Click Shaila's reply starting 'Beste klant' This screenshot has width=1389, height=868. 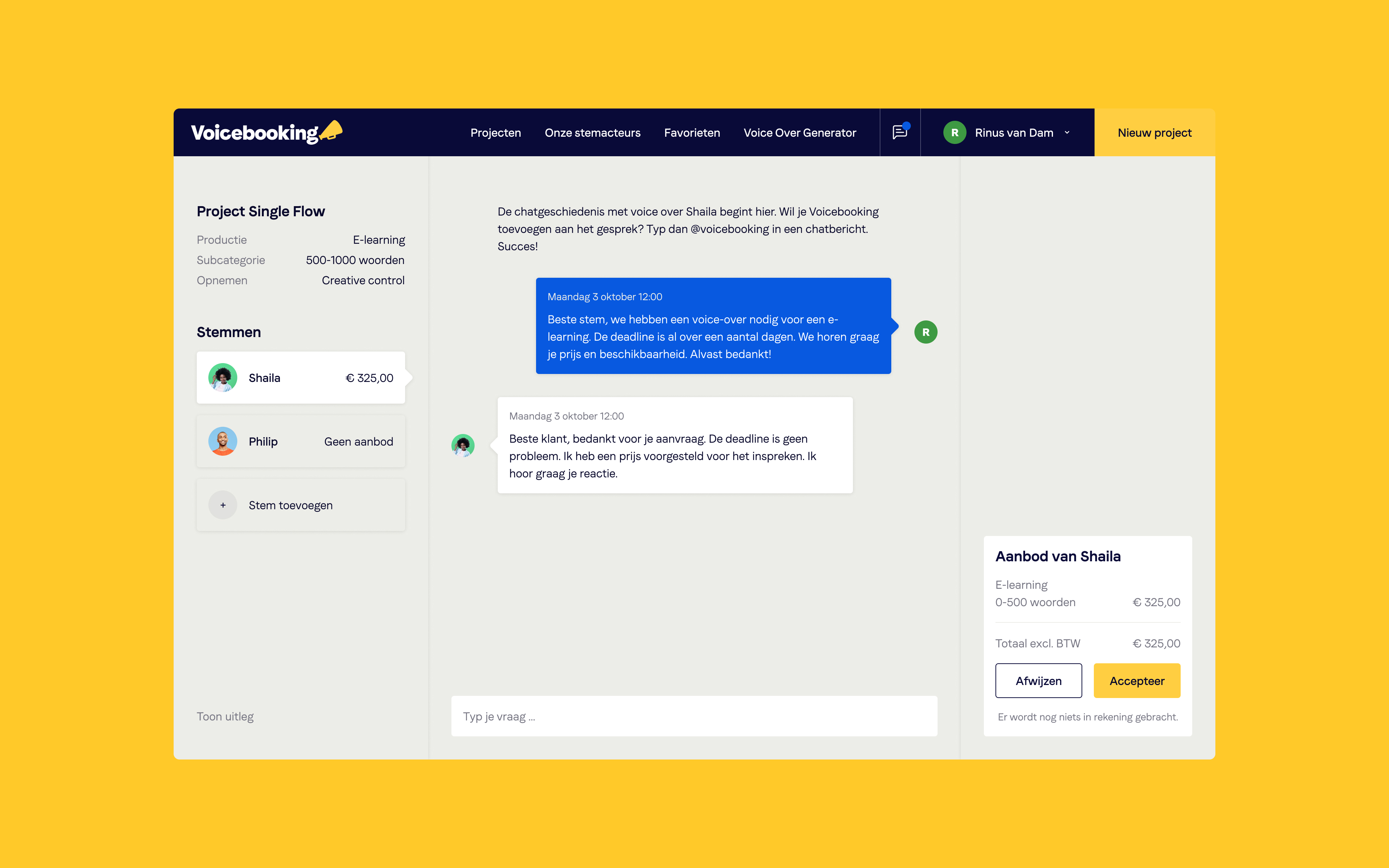click(x=675, y=446)
